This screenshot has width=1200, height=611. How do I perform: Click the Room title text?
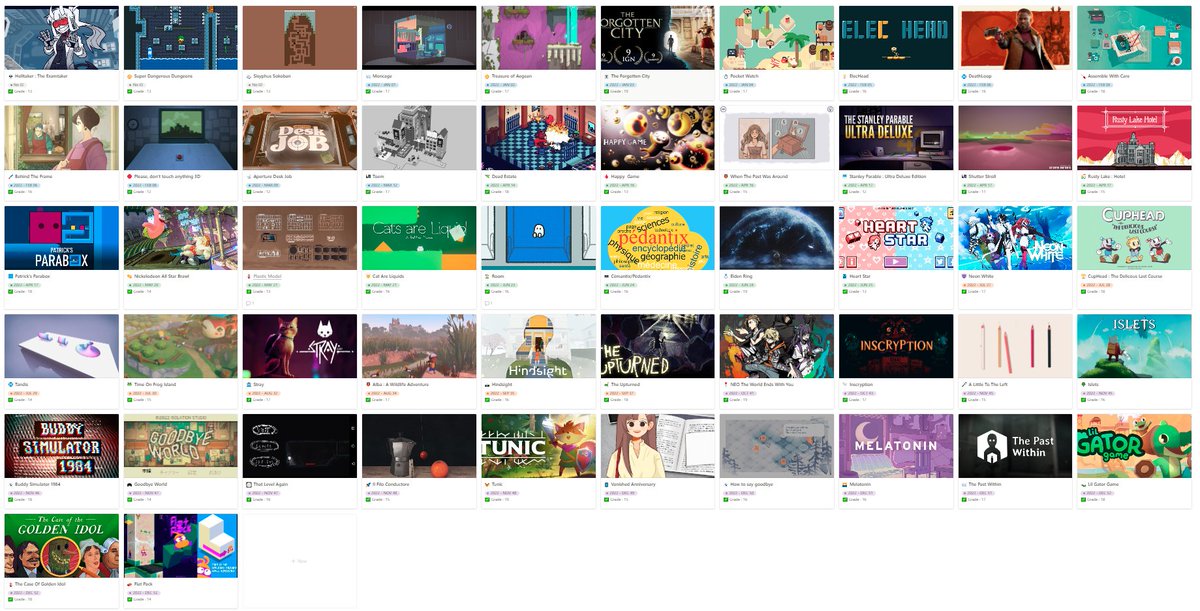[497, 276]
